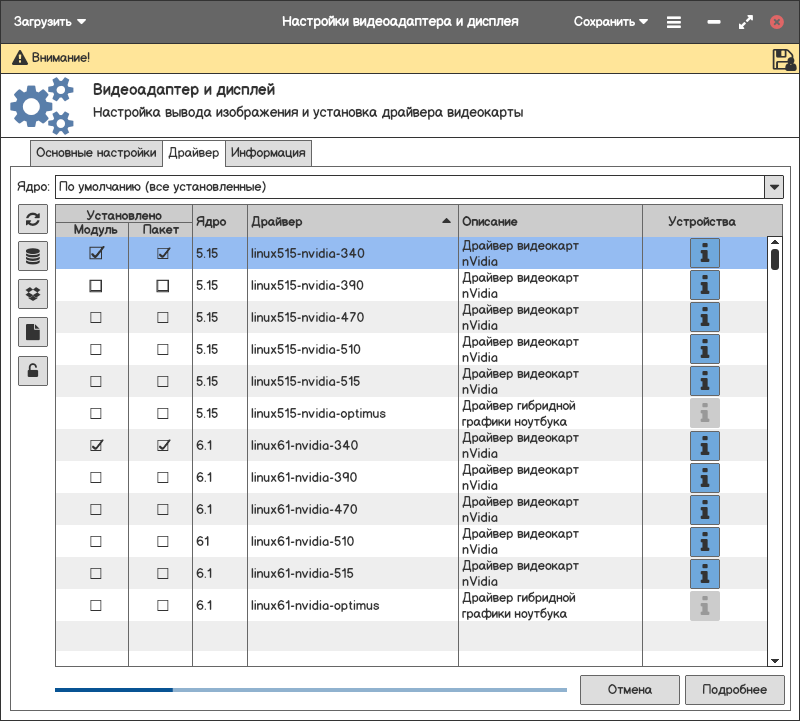Expand the Ядро kernel dropdown

773,187
